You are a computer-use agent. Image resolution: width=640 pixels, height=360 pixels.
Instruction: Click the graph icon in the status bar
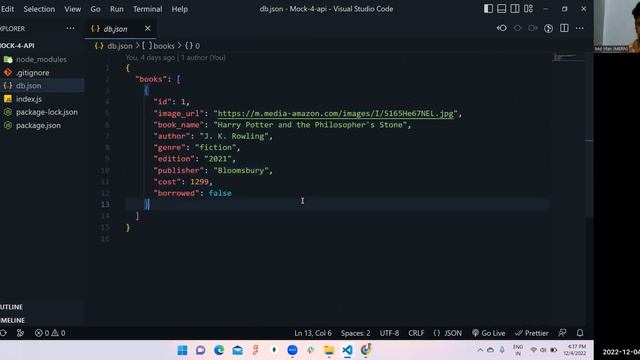coord(20,333)
